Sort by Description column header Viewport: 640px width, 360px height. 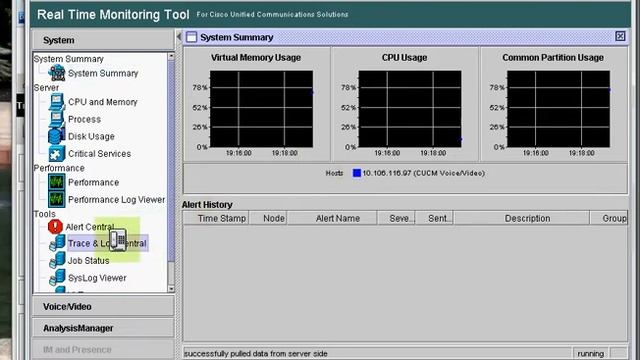(x=522, y=218)
